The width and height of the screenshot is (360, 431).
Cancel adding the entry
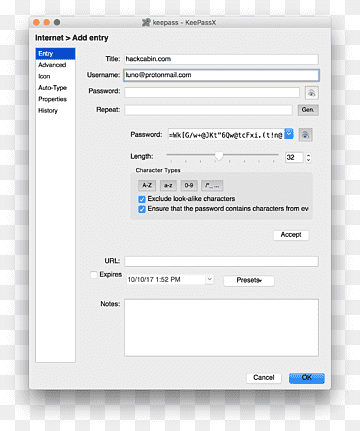tap(264, 378)
